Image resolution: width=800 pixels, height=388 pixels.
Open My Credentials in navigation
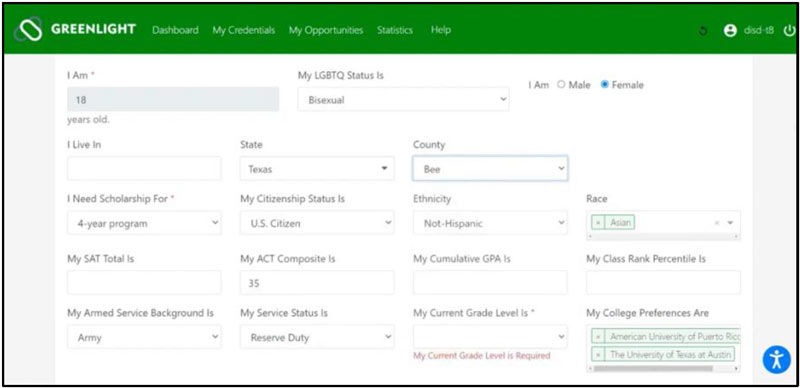pos(243,30)
